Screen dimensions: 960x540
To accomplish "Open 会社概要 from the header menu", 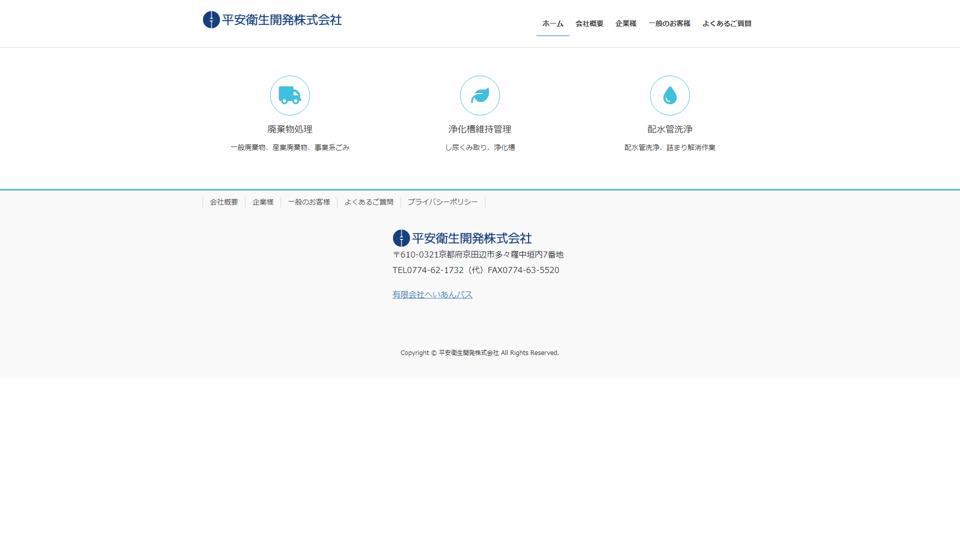I will point(589,24).
